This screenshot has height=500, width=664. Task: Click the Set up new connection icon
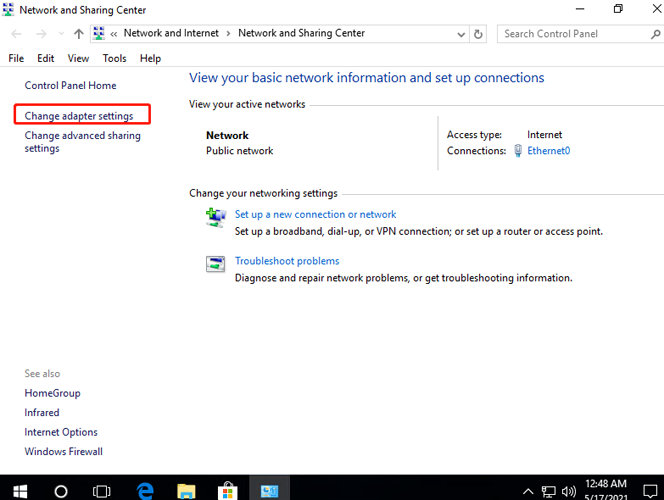216,217
